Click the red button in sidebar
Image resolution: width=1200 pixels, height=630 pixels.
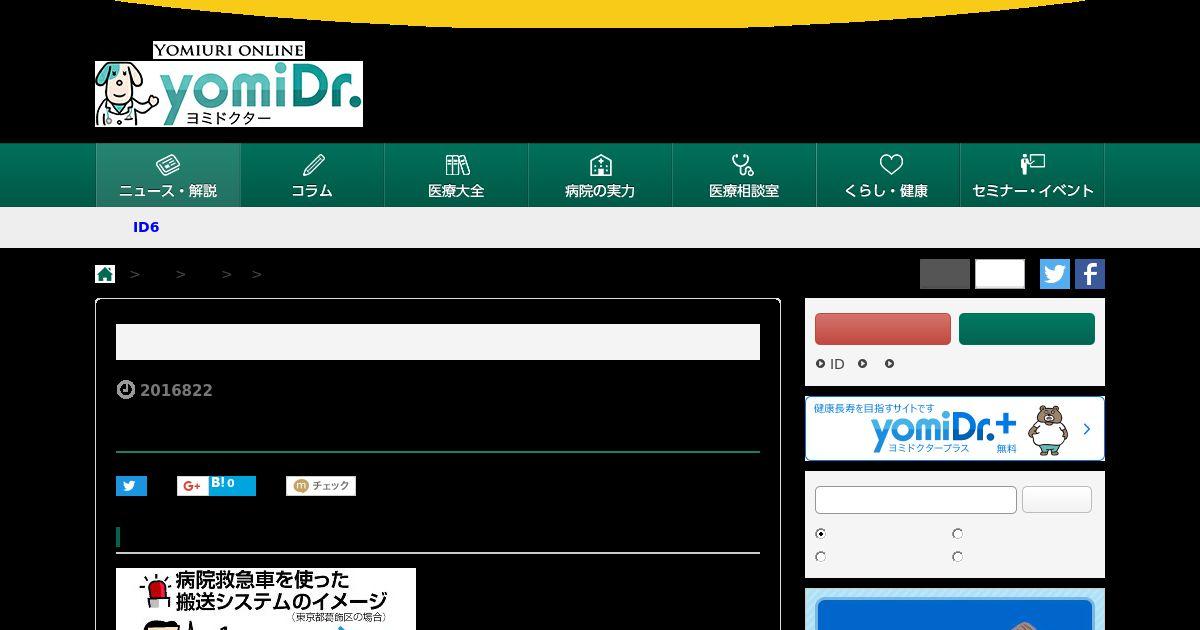pos(883,329)
